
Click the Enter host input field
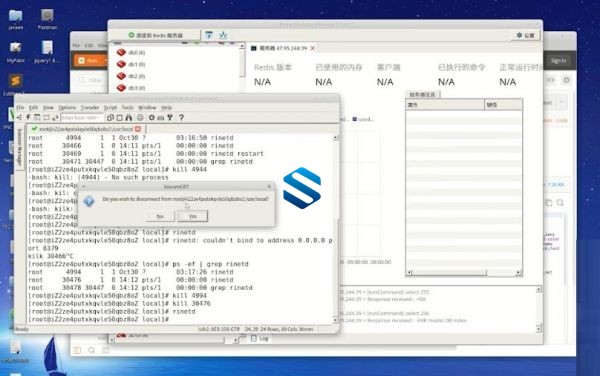[82, 117]
